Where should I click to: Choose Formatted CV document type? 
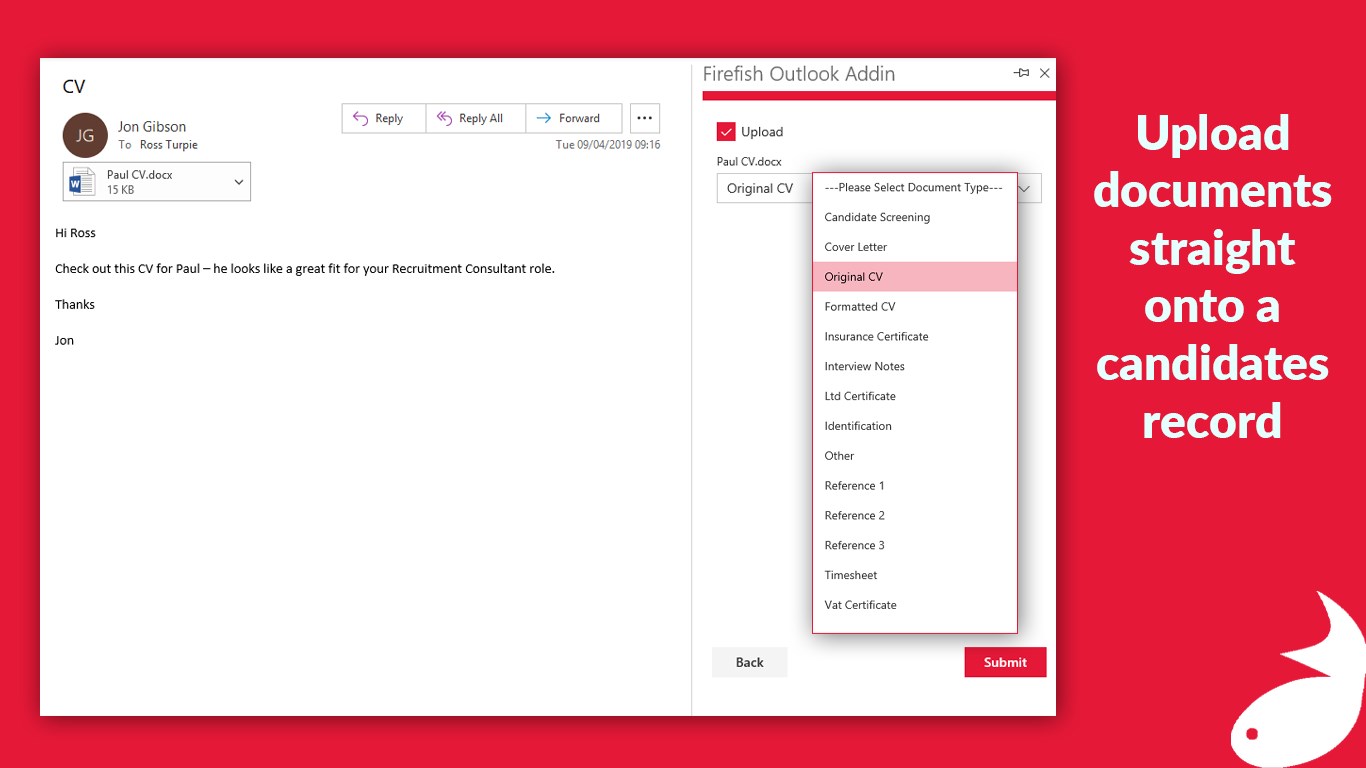click(915, 307)
